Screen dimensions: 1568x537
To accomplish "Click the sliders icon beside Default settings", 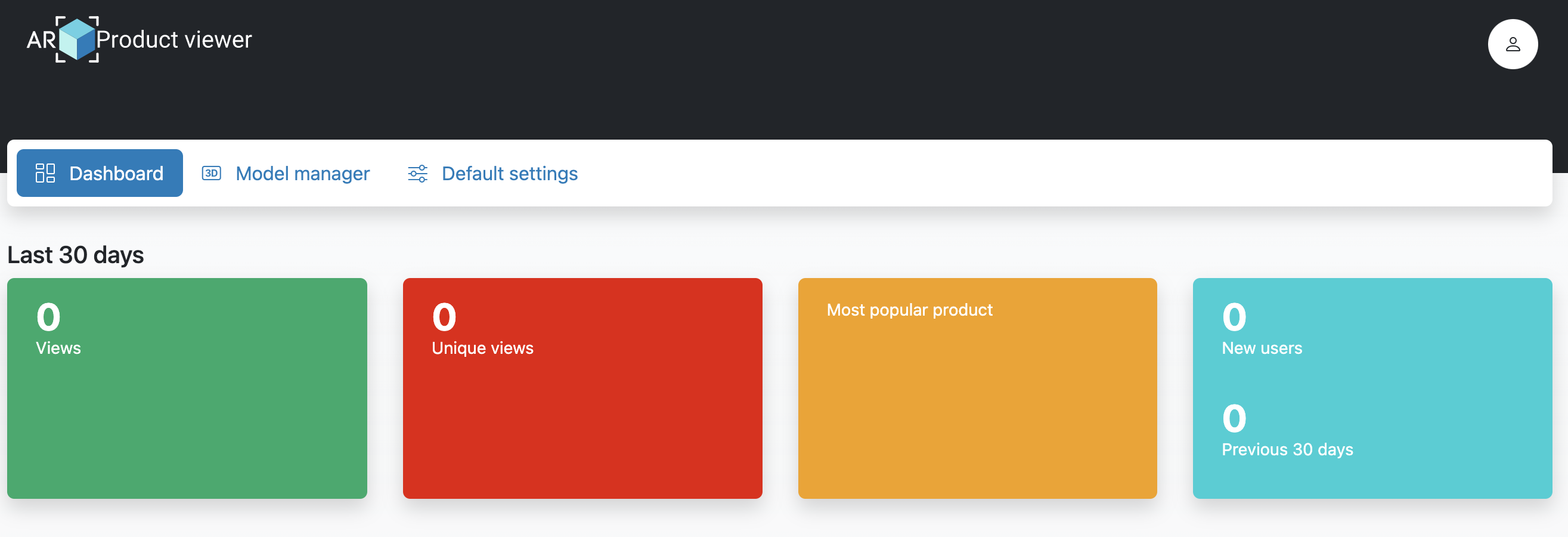I will (417, 174).
